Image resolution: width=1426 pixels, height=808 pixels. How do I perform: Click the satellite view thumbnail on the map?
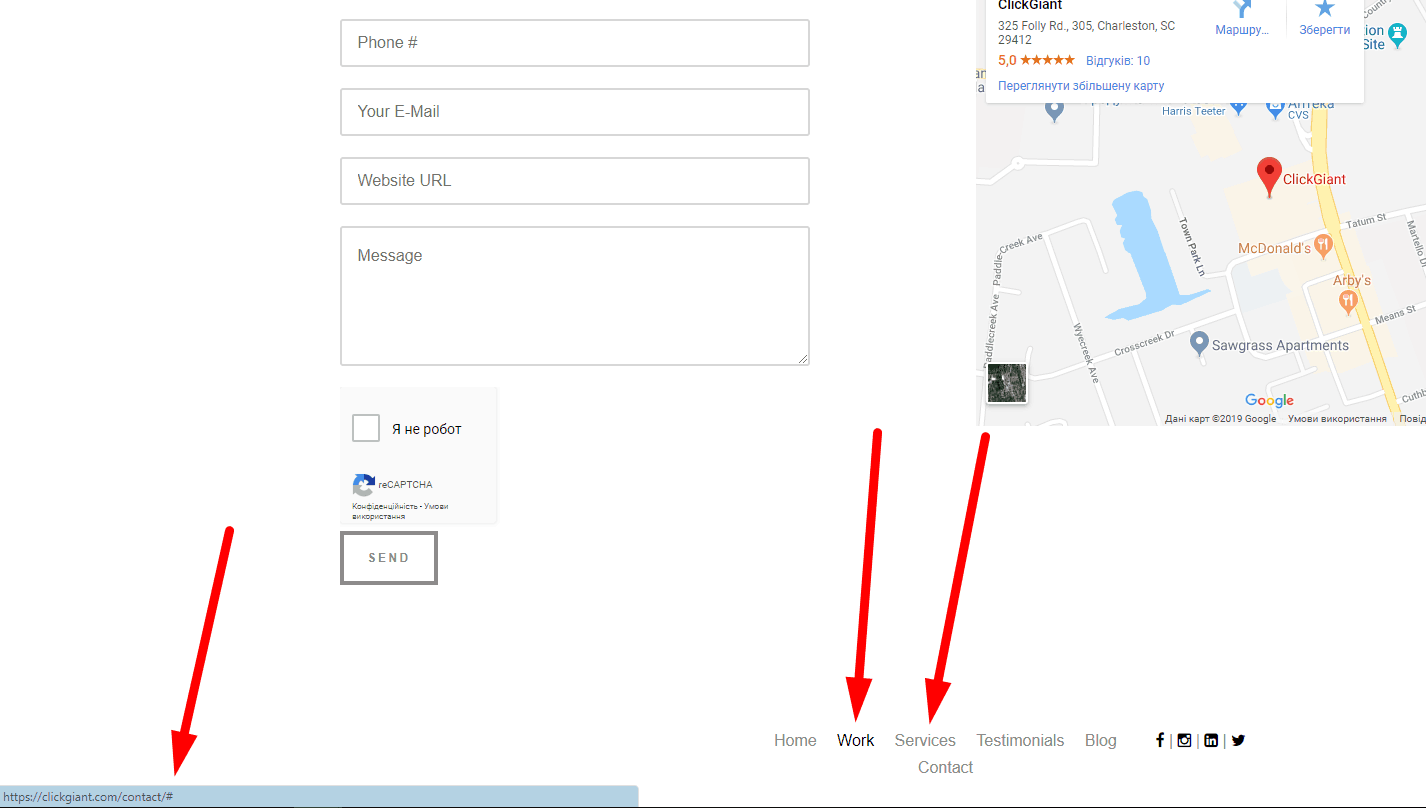coord(1006,382)
